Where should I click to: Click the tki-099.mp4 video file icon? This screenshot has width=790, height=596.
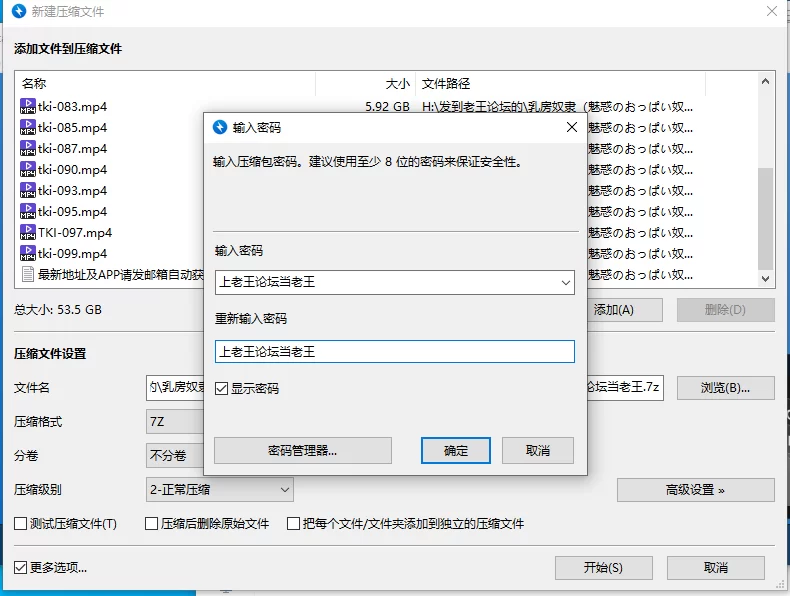point(28,254)
